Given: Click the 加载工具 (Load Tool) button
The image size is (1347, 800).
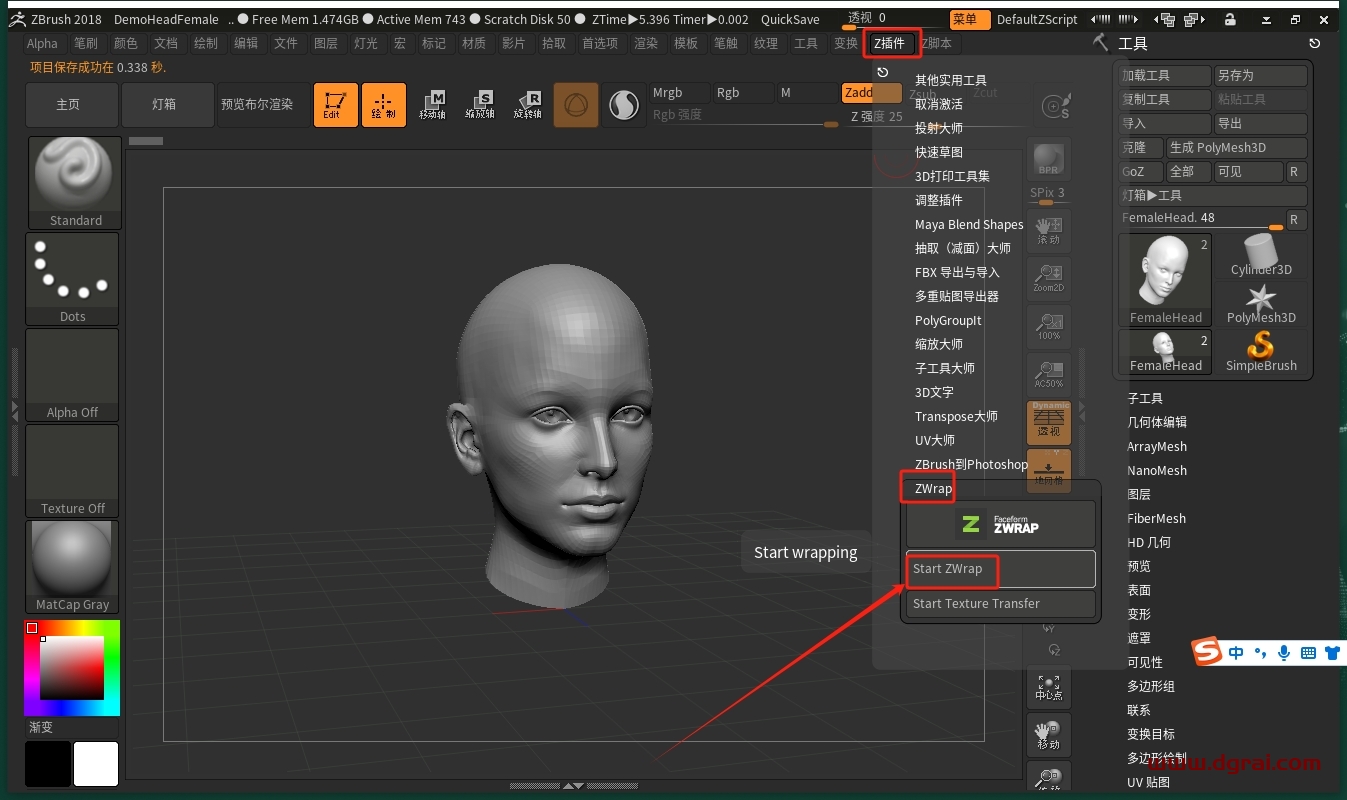Looking at the screenshot, I should click(1165, 75).
